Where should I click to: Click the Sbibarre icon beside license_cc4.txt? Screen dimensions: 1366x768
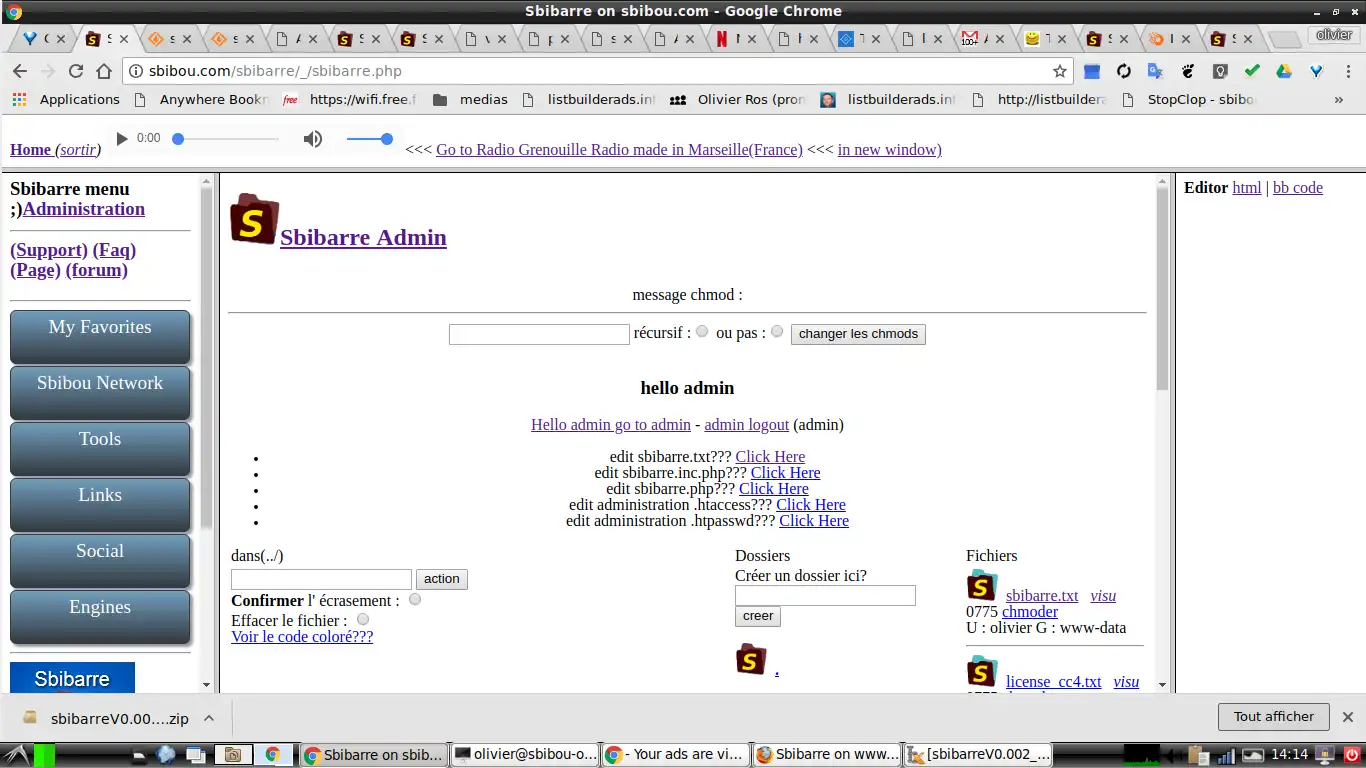pyautogui.click(x=982, y=672)
